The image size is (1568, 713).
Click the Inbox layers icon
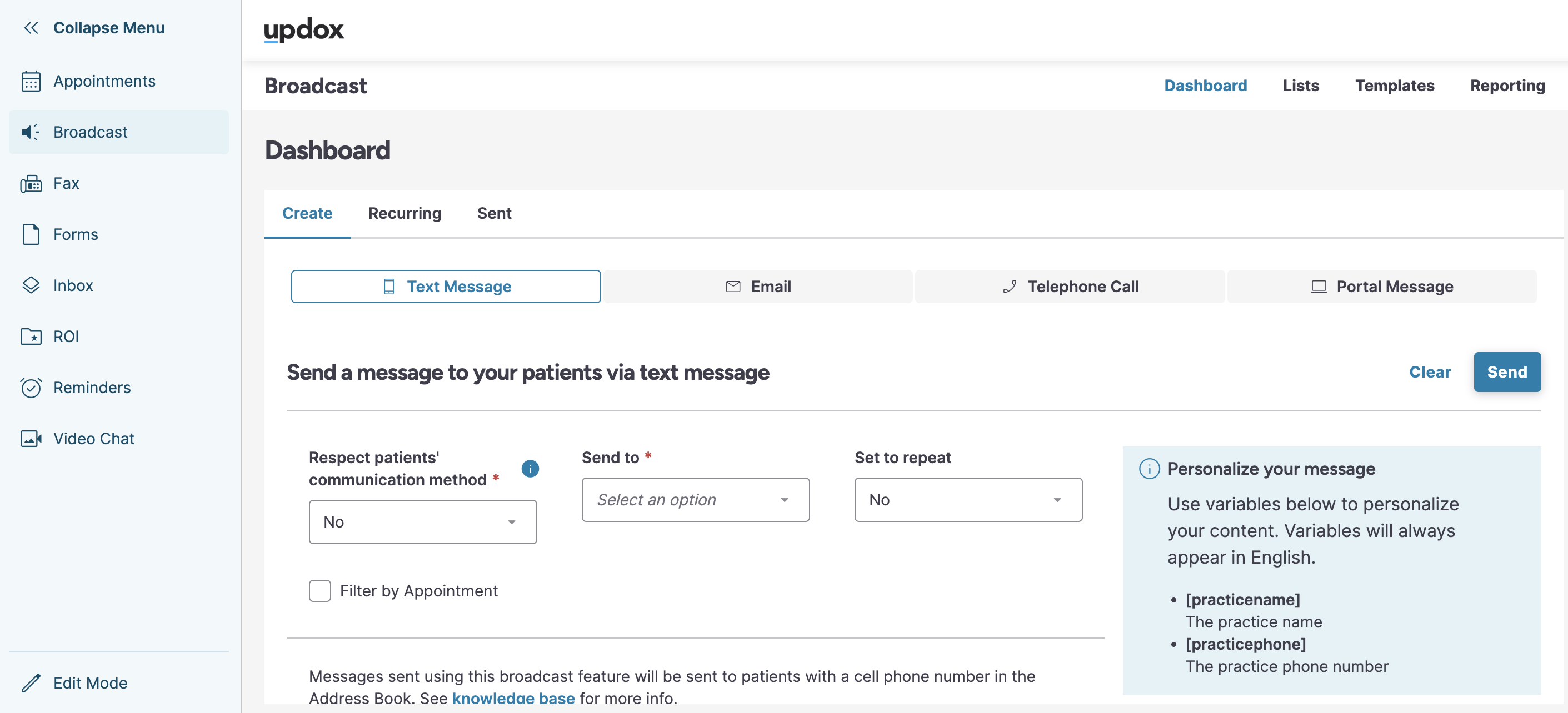pos(31,285)
